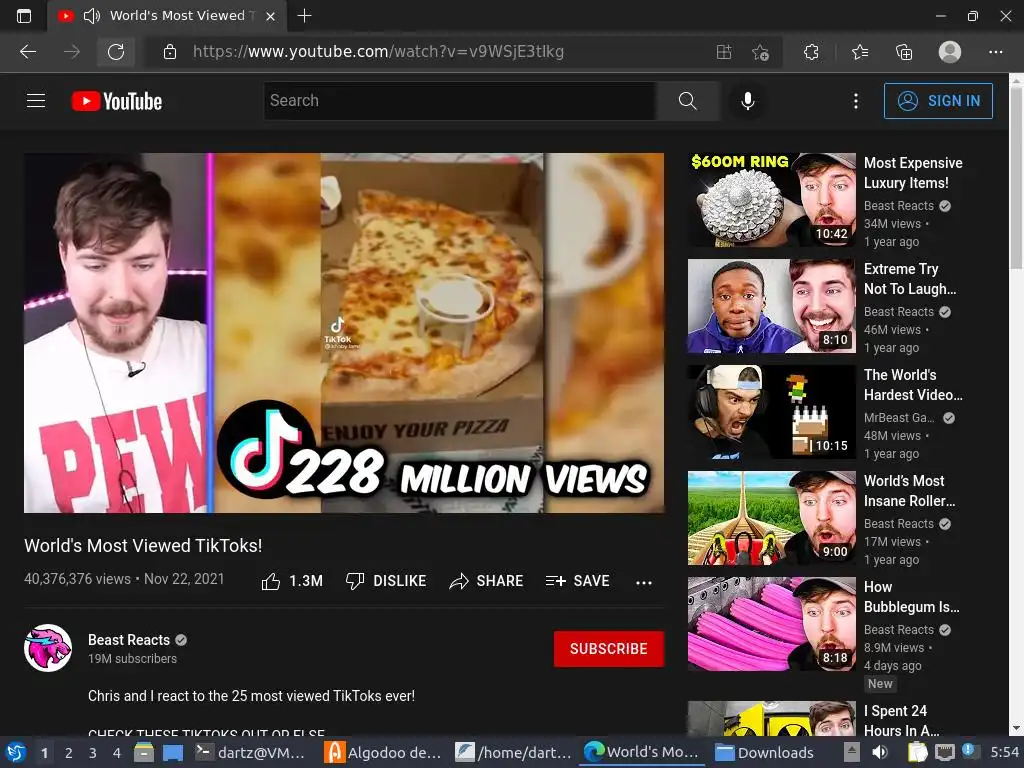
Task: Save the video to a playlist
Action: pos(578,581)
